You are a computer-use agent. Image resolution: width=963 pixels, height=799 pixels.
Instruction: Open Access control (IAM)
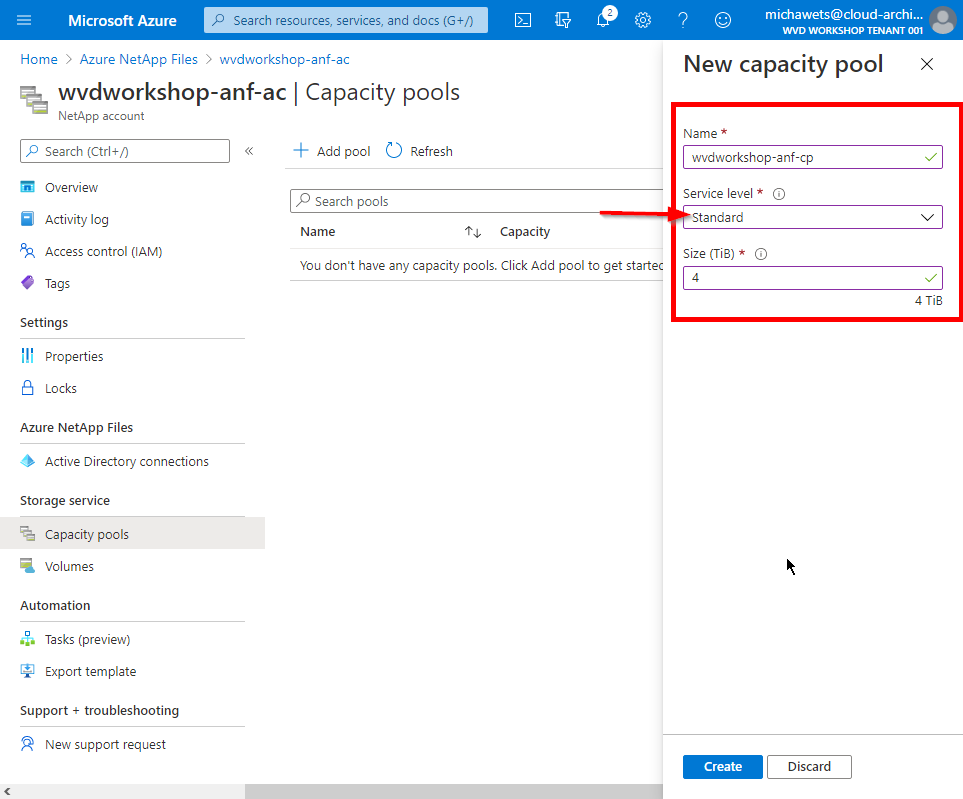[x=103, y=251]
